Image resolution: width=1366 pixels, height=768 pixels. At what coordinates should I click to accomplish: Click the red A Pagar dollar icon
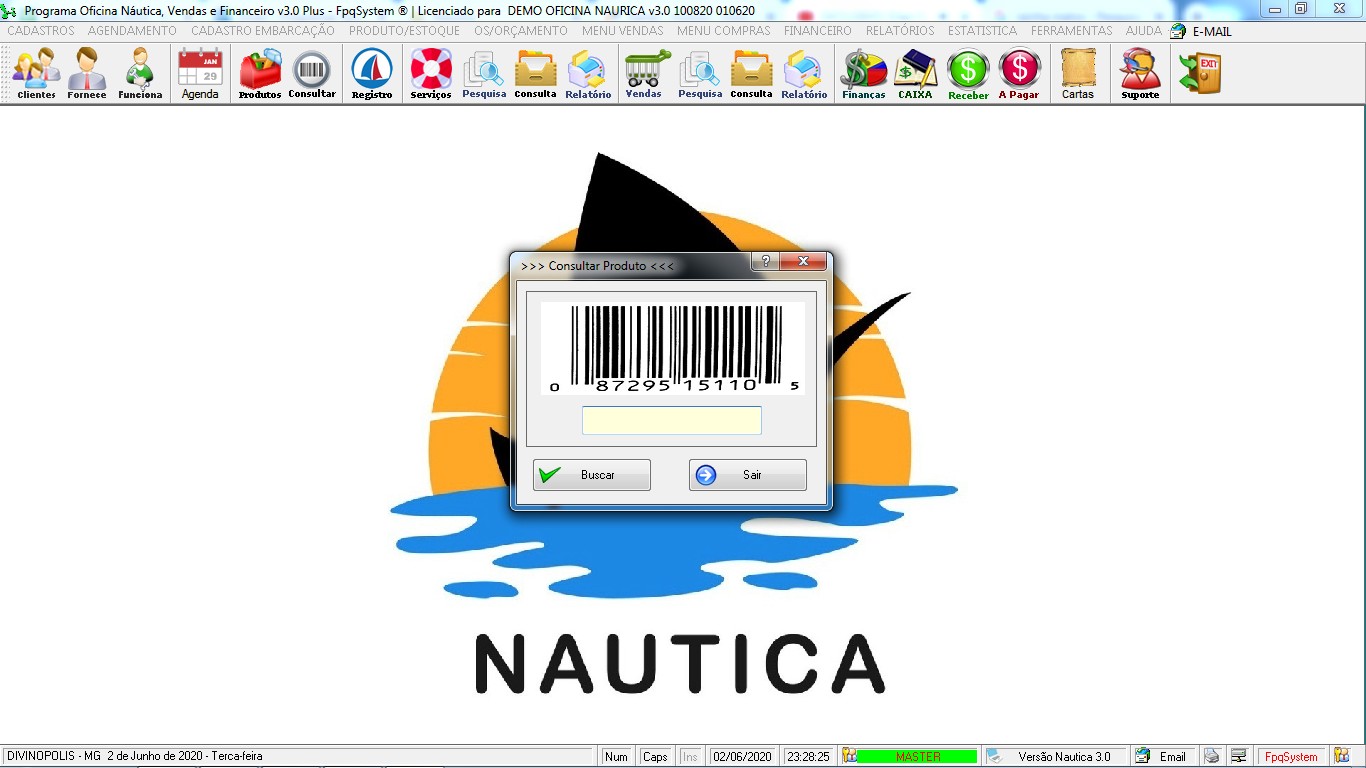1019,74
